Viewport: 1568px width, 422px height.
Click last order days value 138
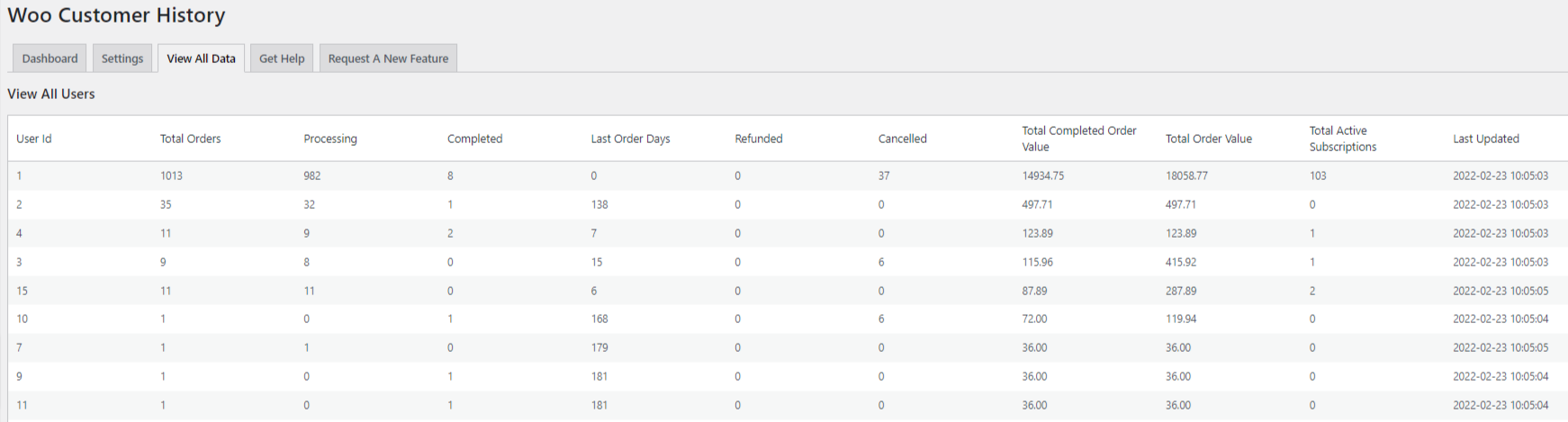point(599,204)
